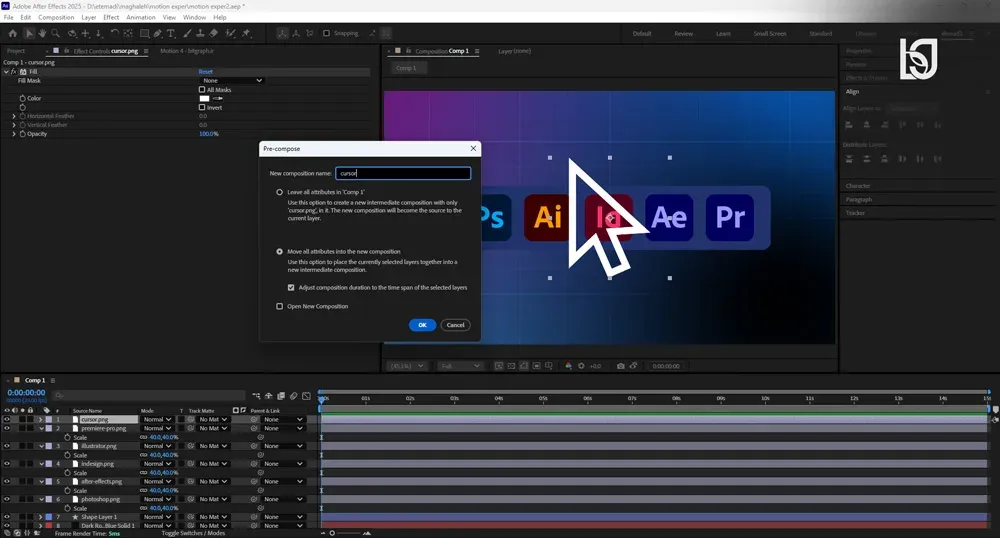Image resolution: width=1000 pixels, height=538 pixels.
Task: Select the Clone Stamp tool
Action: pos(200,33)
